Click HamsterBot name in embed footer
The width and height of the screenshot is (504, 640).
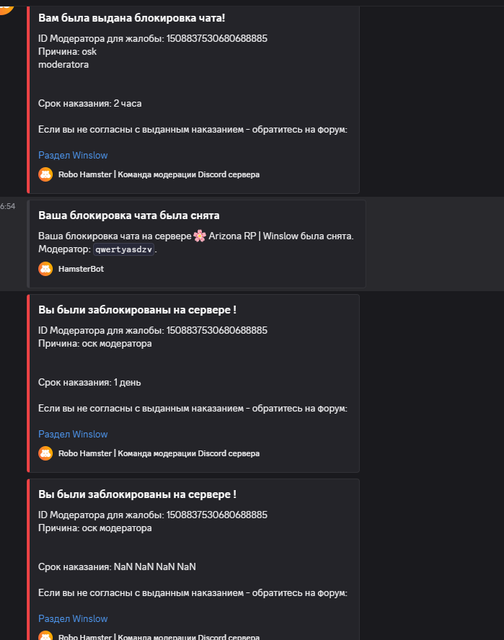(81, 269)
